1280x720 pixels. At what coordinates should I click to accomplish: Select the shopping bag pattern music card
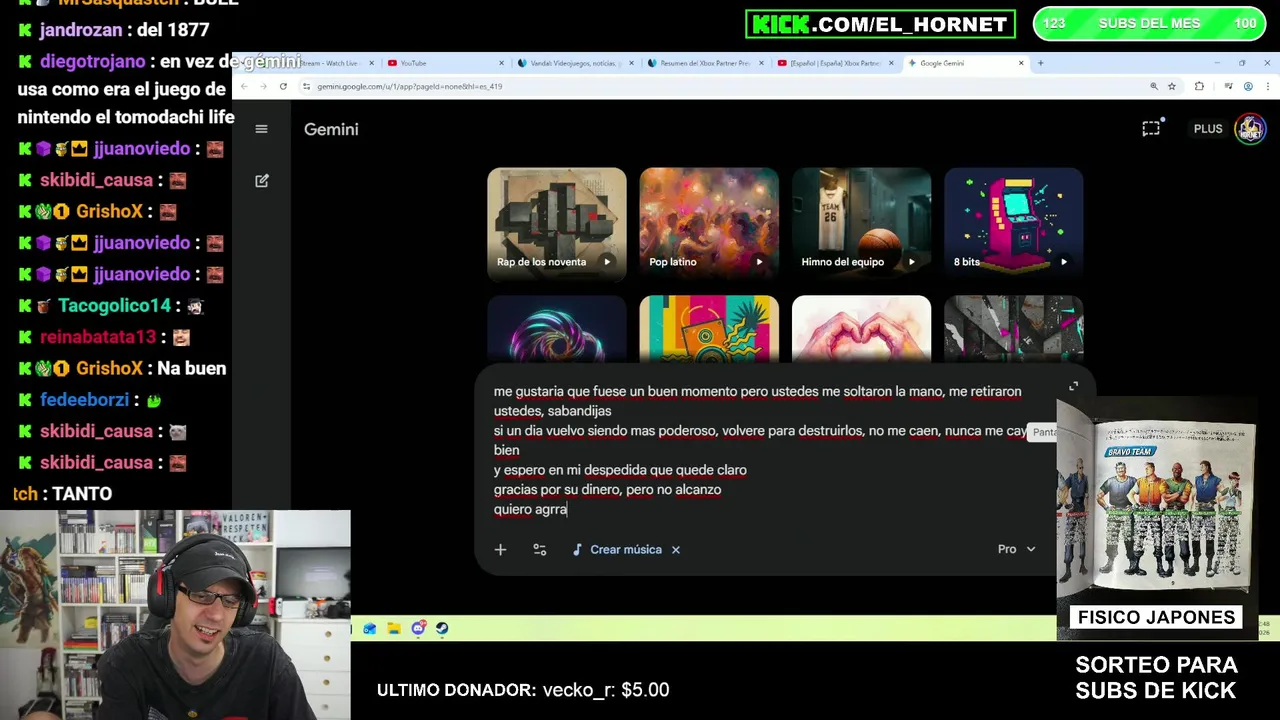(709, 329)
